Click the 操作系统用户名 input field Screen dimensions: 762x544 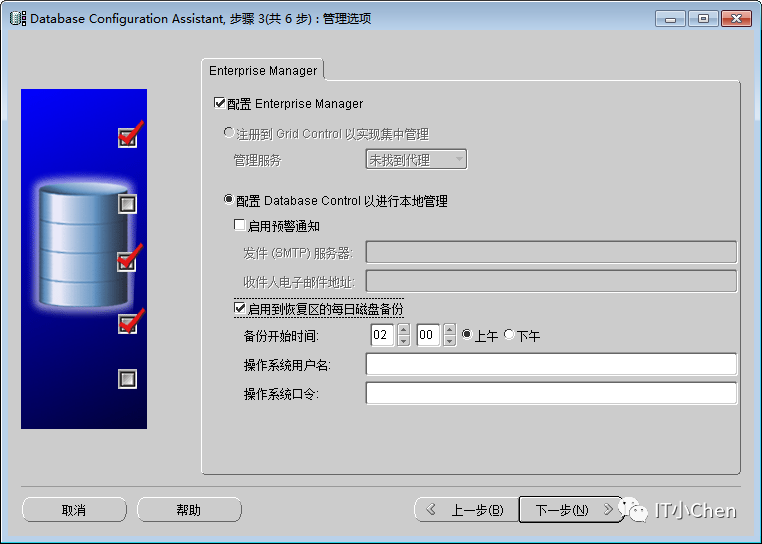[x=551, y=364]
